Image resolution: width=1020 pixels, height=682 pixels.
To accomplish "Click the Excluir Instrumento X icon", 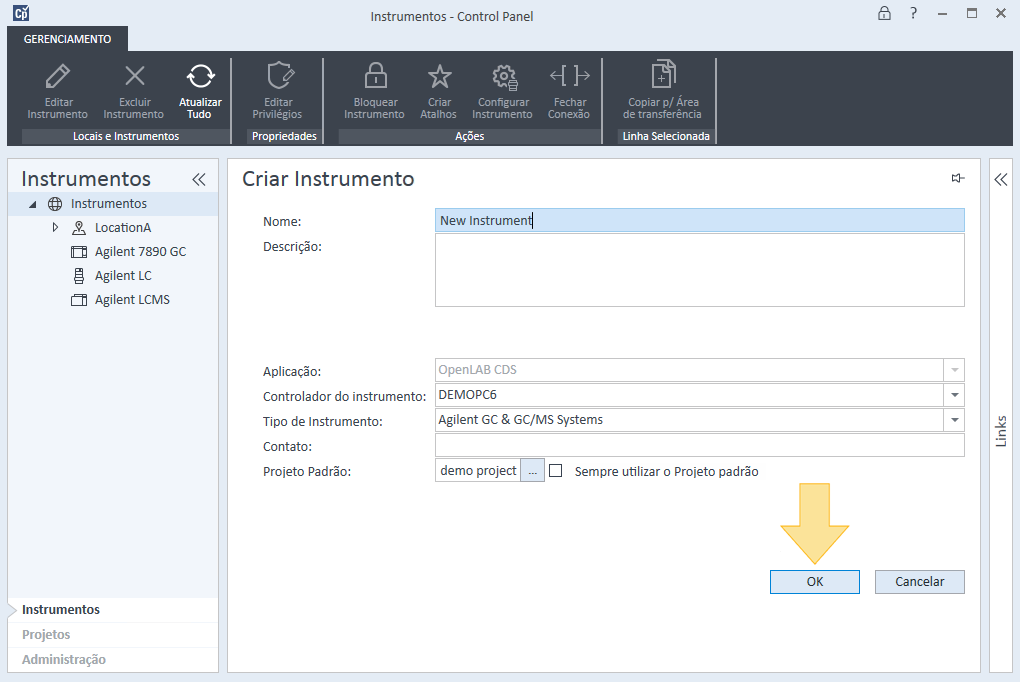I will click(135, 76).
